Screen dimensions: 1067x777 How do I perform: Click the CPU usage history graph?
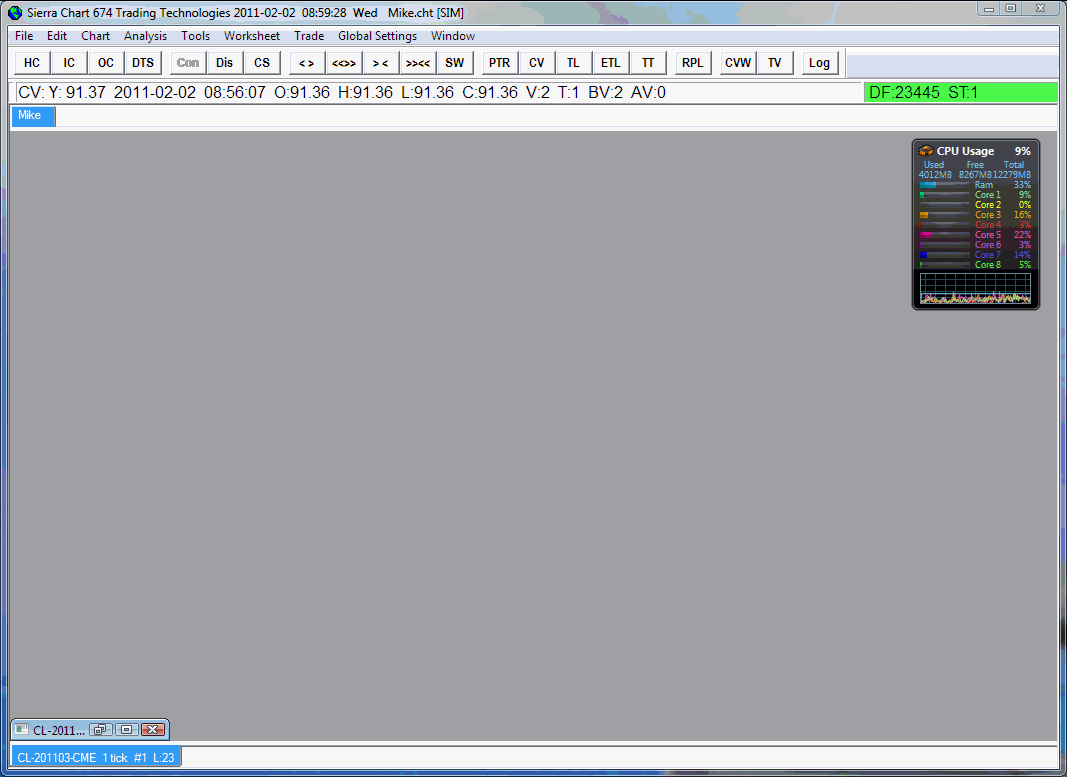(975, 288)
